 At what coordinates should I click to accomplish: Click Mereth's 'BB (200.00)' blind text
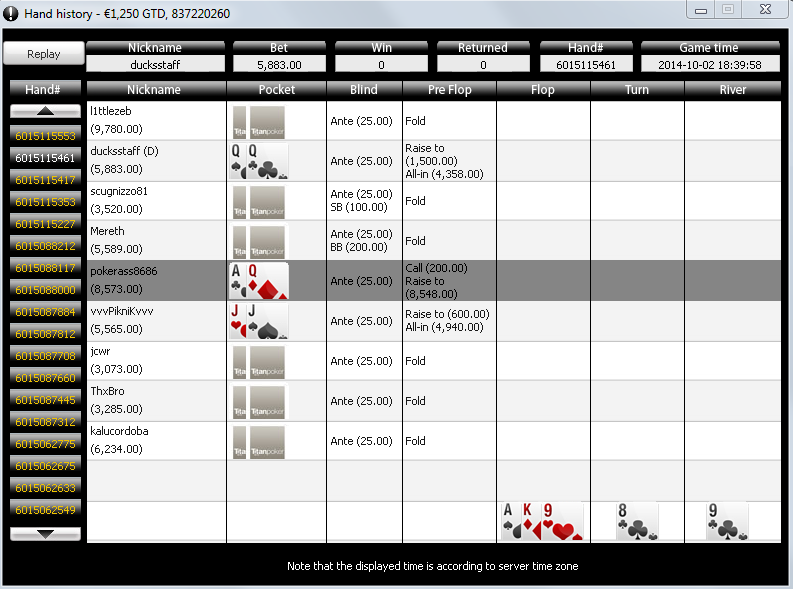[359, 247]
